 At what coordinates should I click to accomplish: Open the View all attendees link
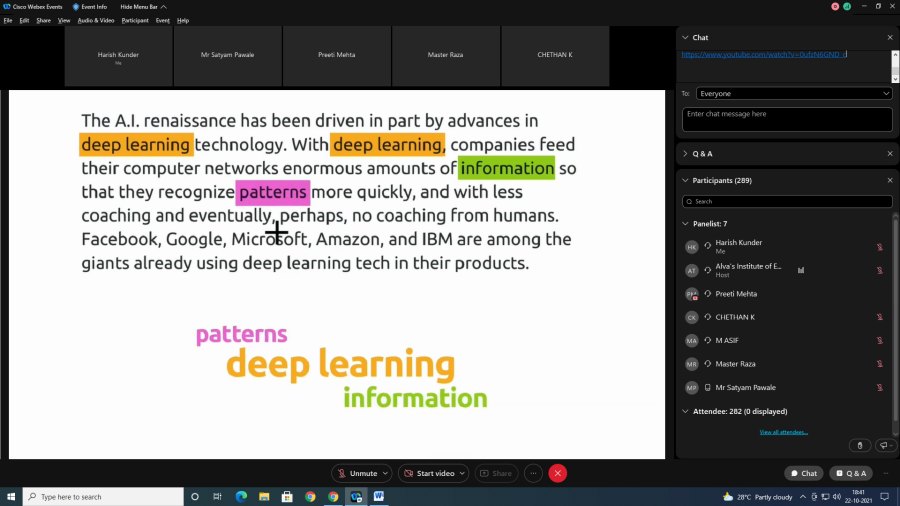(783, 432)
